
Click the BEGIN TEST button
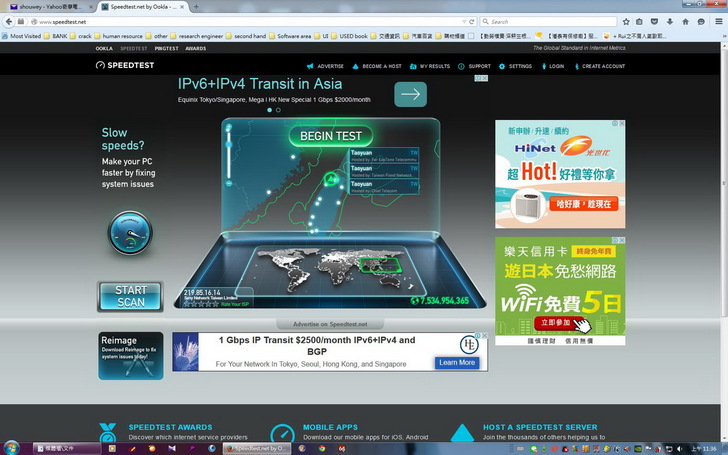coord(331,136)
